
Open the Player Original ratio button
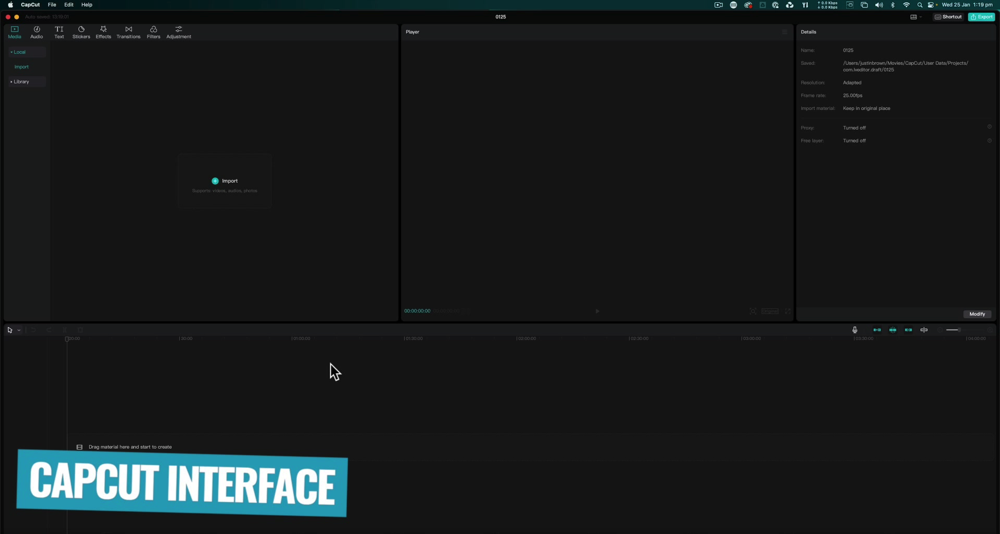click(x=770, y=311)
